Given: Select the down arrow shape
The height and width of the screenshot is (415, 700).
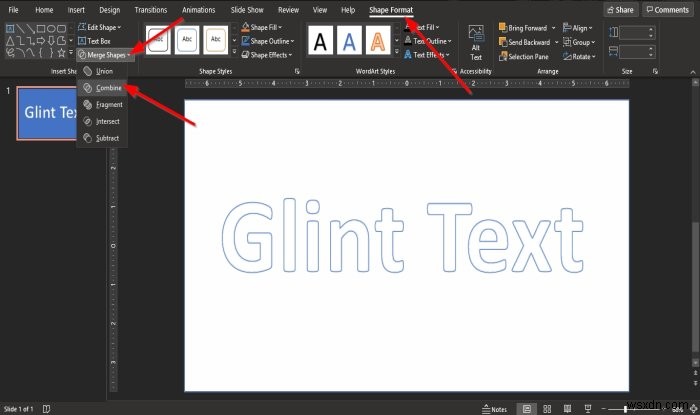Looking at the screenshot, I should [x=51, y=41].
